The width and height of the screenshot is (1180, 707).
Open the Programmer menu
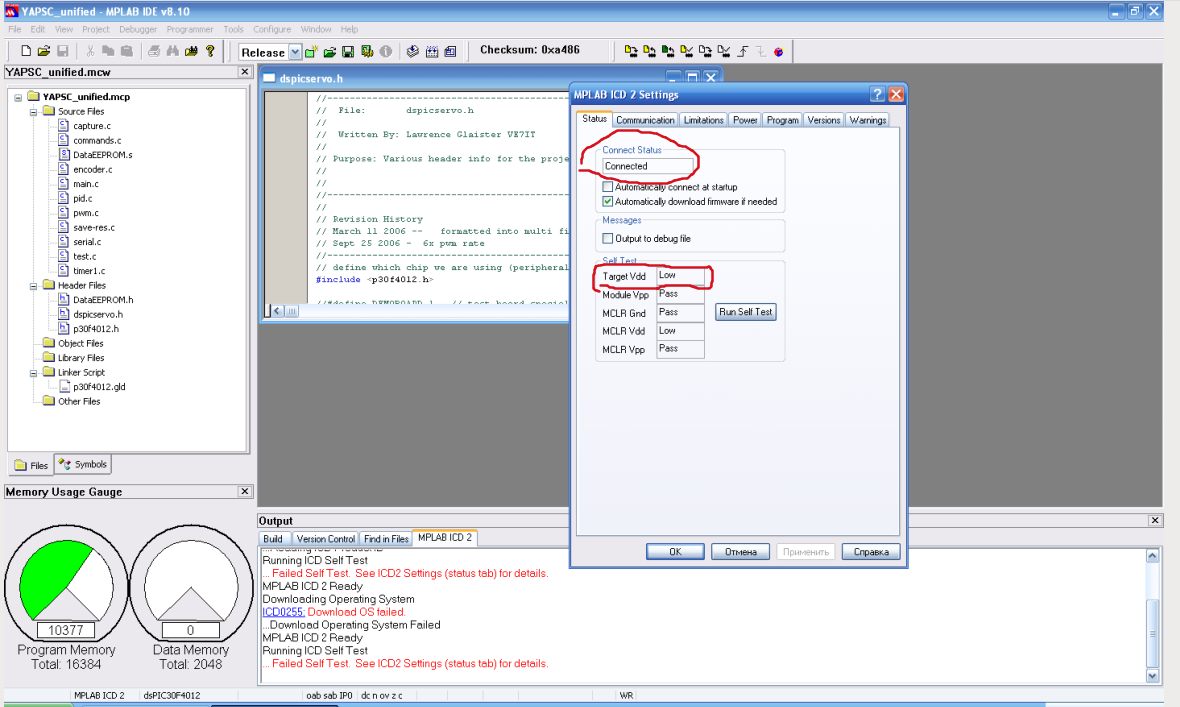tap(190, 29)
